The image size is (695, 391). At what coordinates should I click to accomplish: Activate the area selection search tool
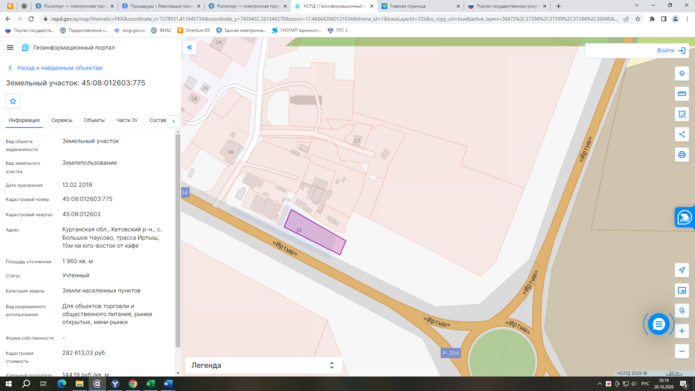(682, 114)
